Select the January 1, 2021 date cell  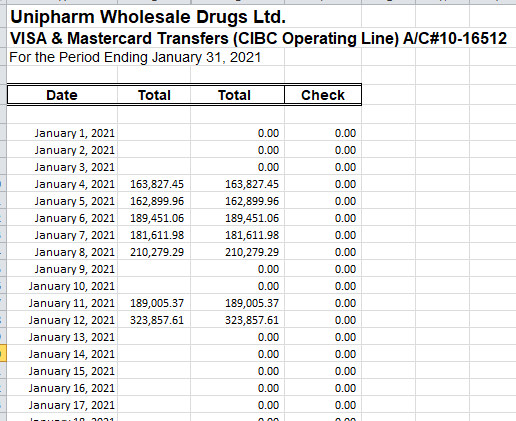[62, 133]
